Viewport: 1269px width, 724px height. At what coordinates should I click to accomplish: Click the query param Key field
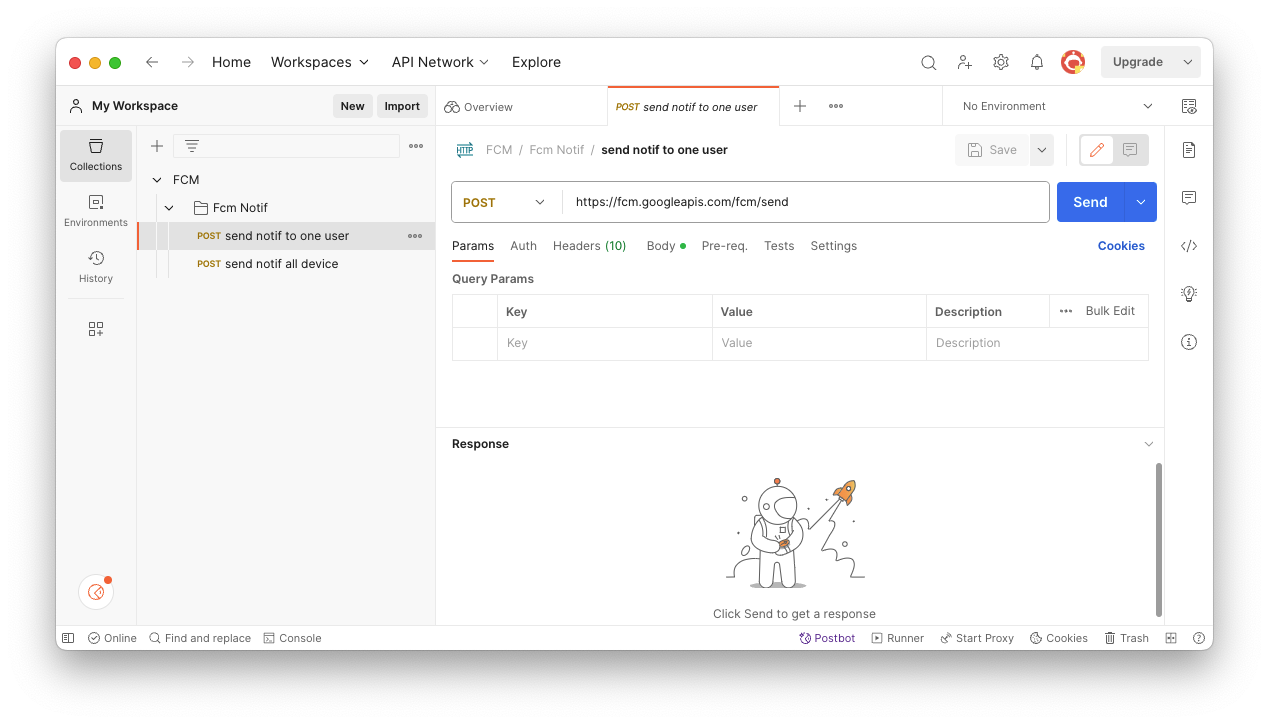pos(605,343)
